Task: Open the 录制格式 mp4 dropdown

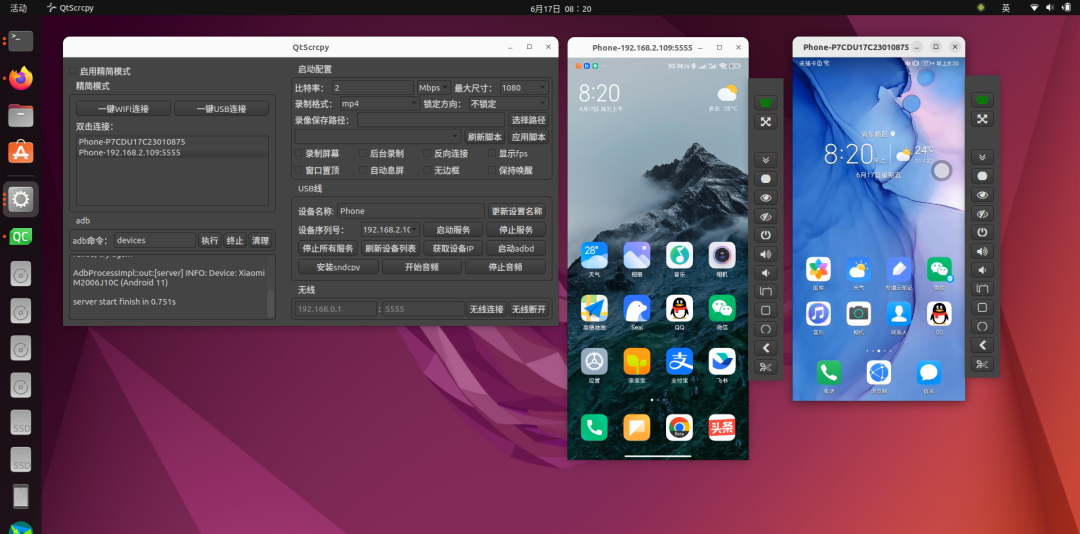Action: pyautogui.click(x=379, y=103)
